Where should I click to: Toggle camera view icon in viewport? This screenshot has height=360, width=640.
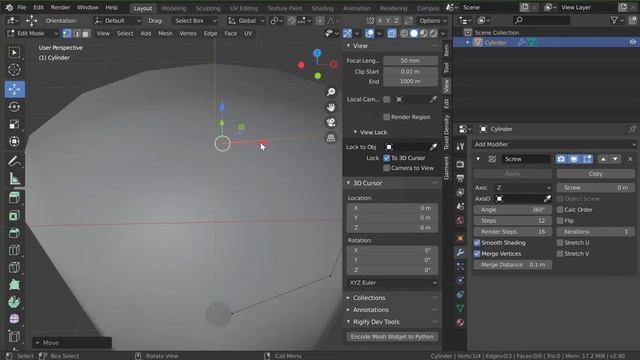[331, 122]
